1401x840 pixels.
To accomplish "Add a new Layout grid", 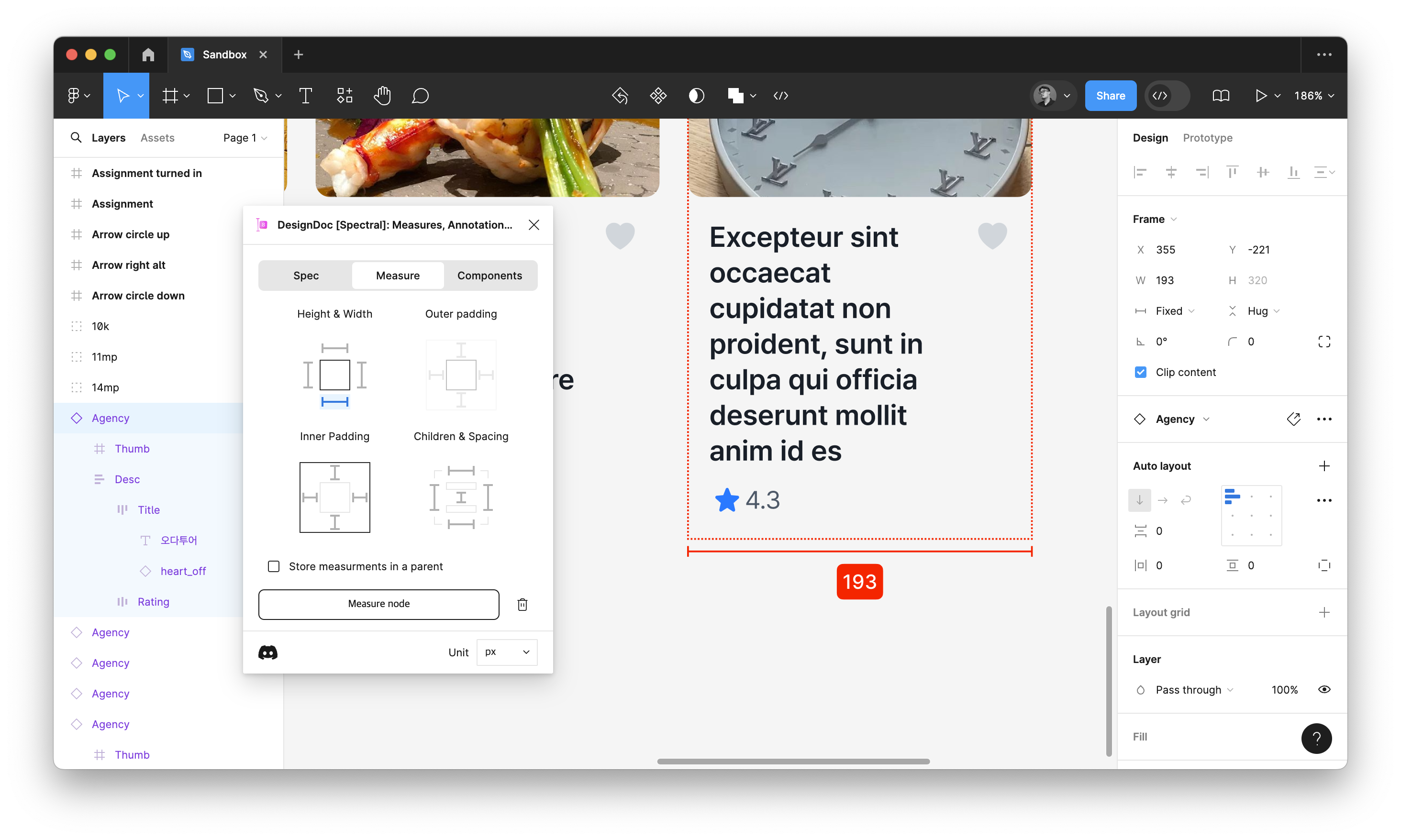I will click(1324, 612).
